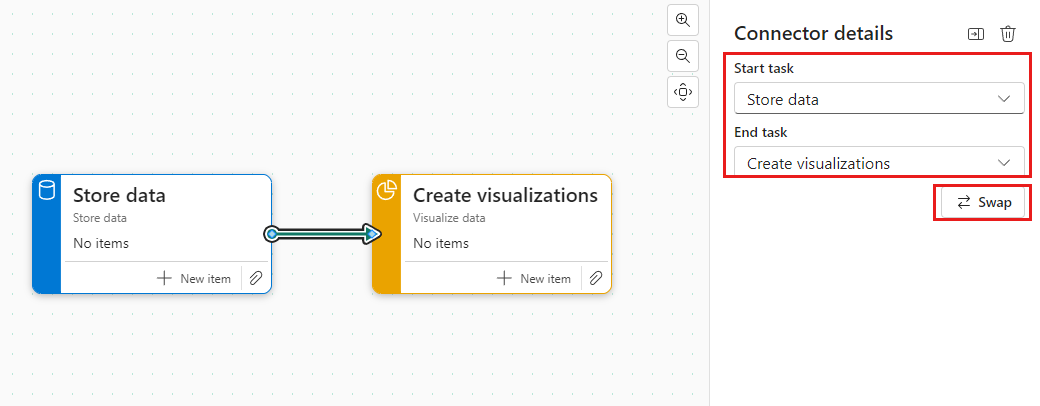The height and width of the screenshot is (406, 1040).
Task: Add New item to Create visualizations task
Action: [534, 278]
